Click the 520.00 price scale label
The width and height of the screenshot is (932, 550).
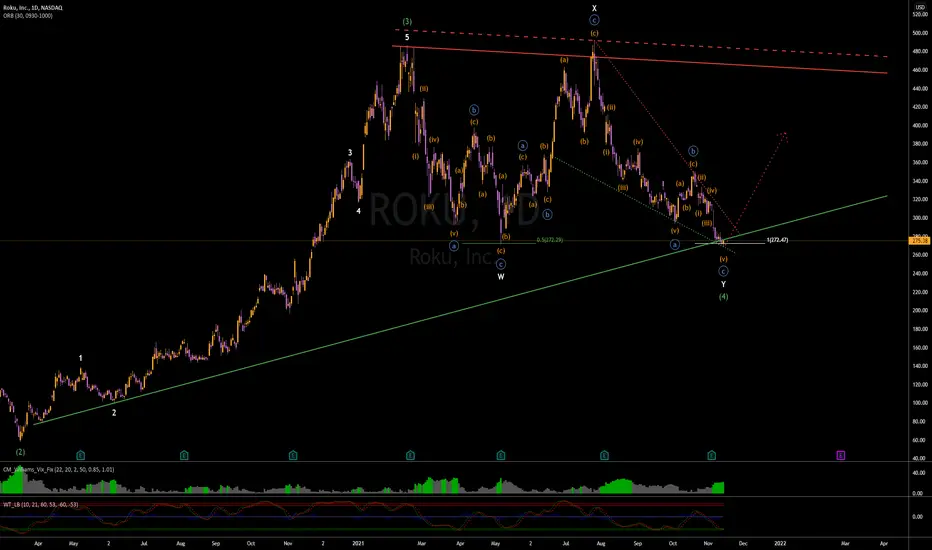click(920, 15)
